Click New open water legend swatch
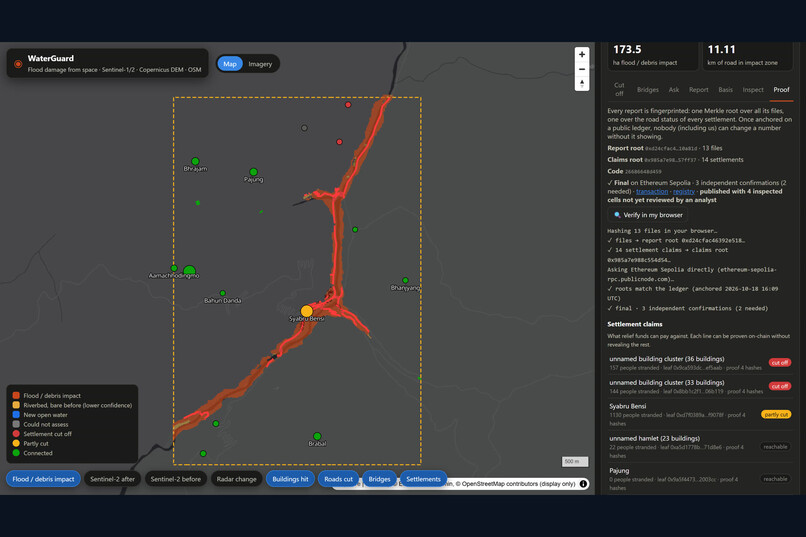806x537 pixels. 16,414
